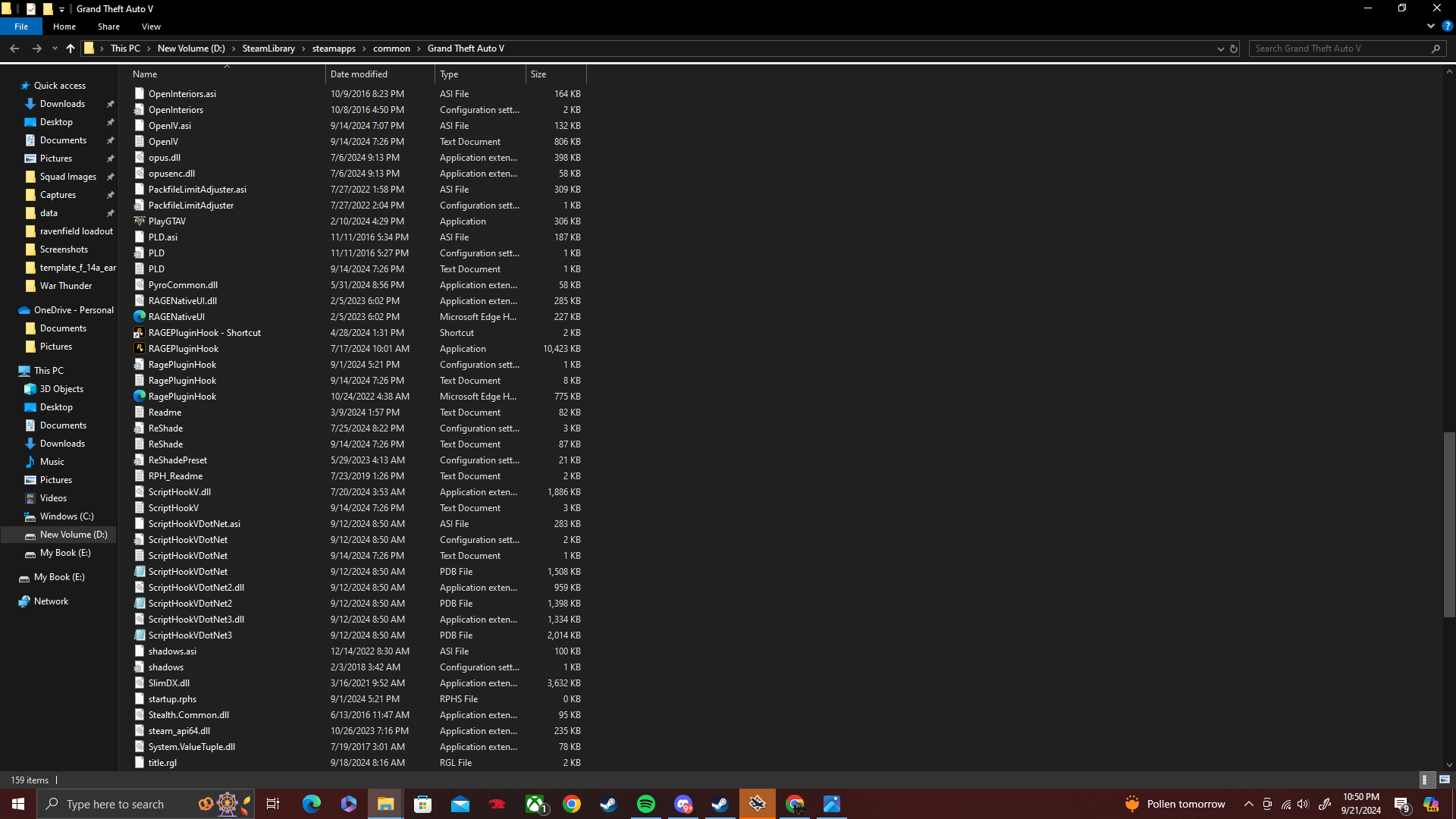
Task: Open address bar history dropdown
Action: pyautogui.click(x=1220, y=49)
